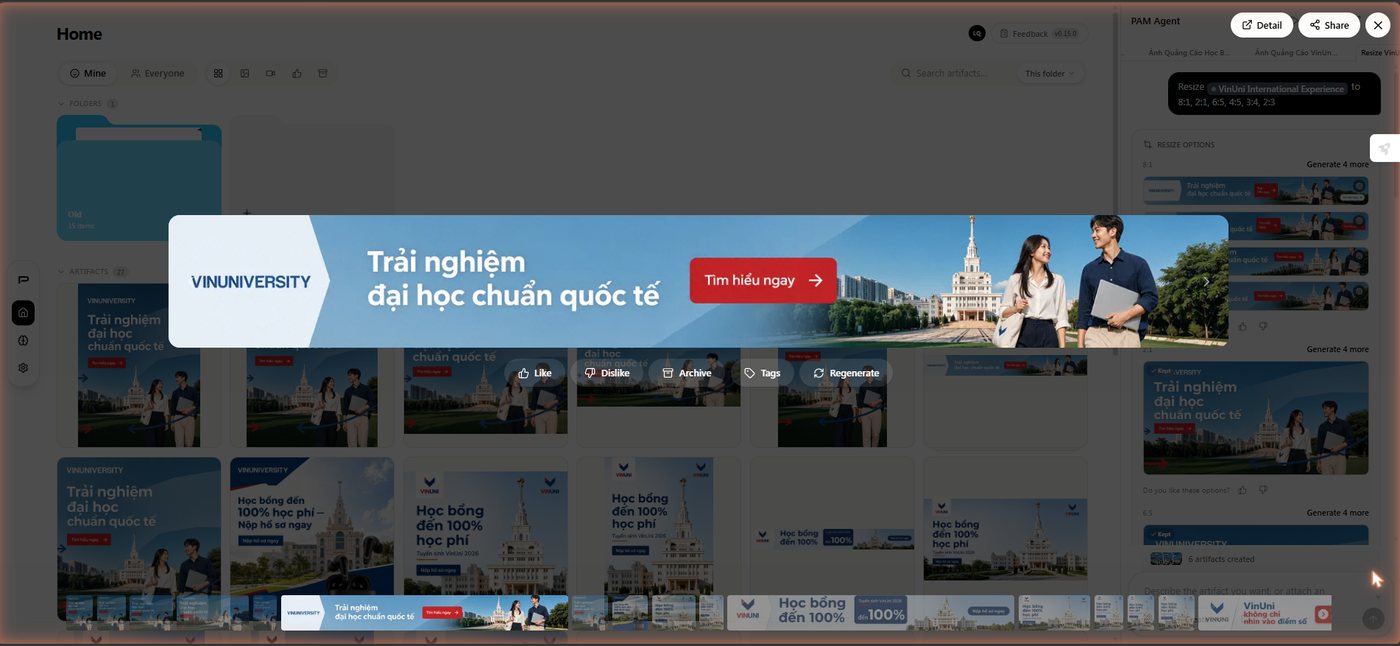Click the RESIZE OPTIONS header icon
The height and width of the screenshot is (646, 1400).
(1148, 145)
